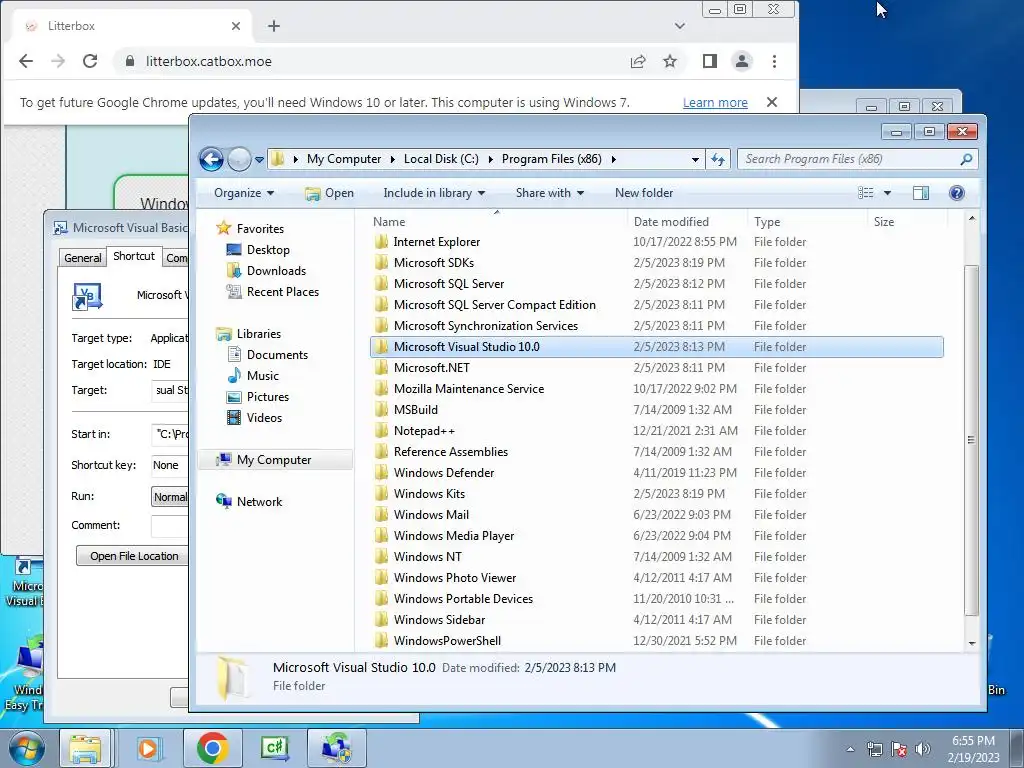Click Open File Location button
The height and width of the screenshot is (768, 1024).
click(x=134, y=556)
